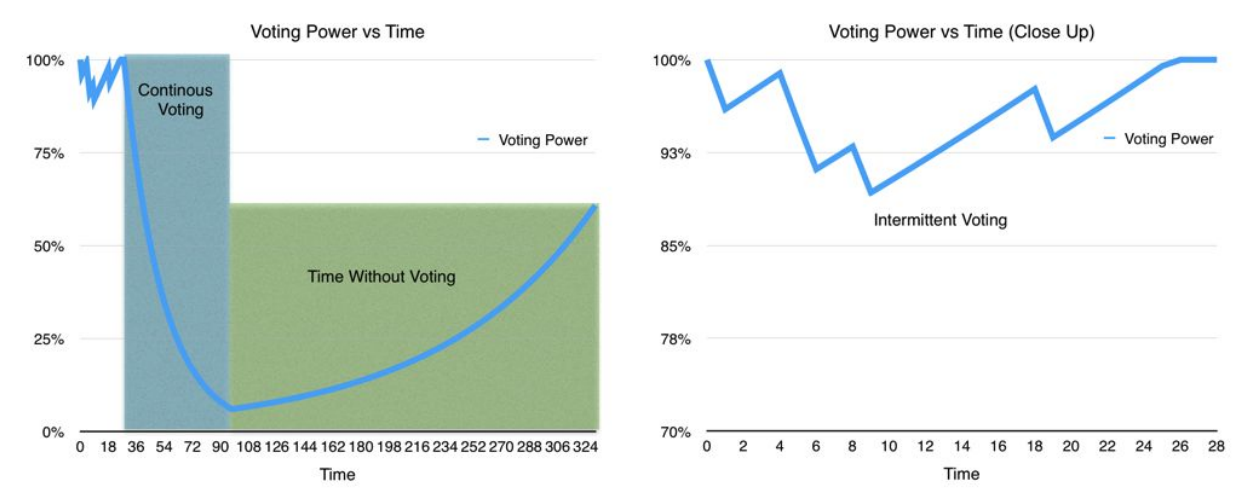Select the "Voting Power" legend label in left chart
Viewport: 1250px width, 492px height.
coord(543,141)
